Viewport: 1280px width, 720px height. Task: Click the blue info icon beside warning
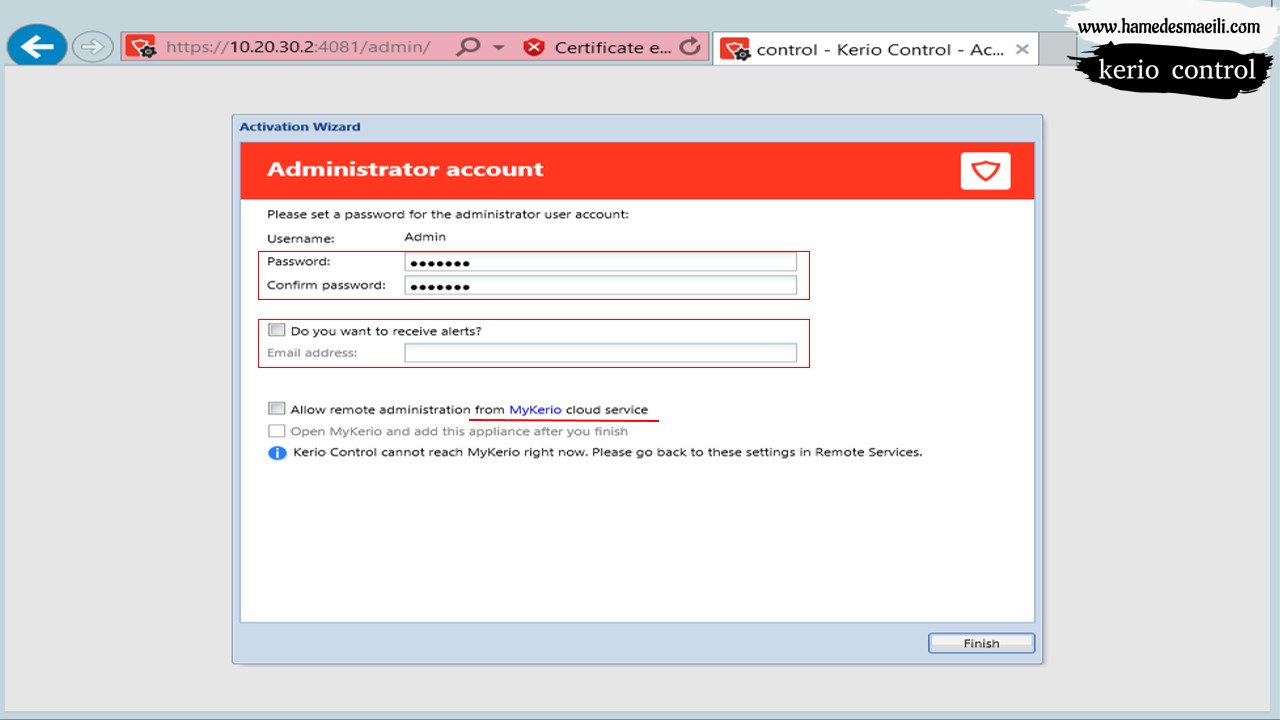(x=277, y=453)
